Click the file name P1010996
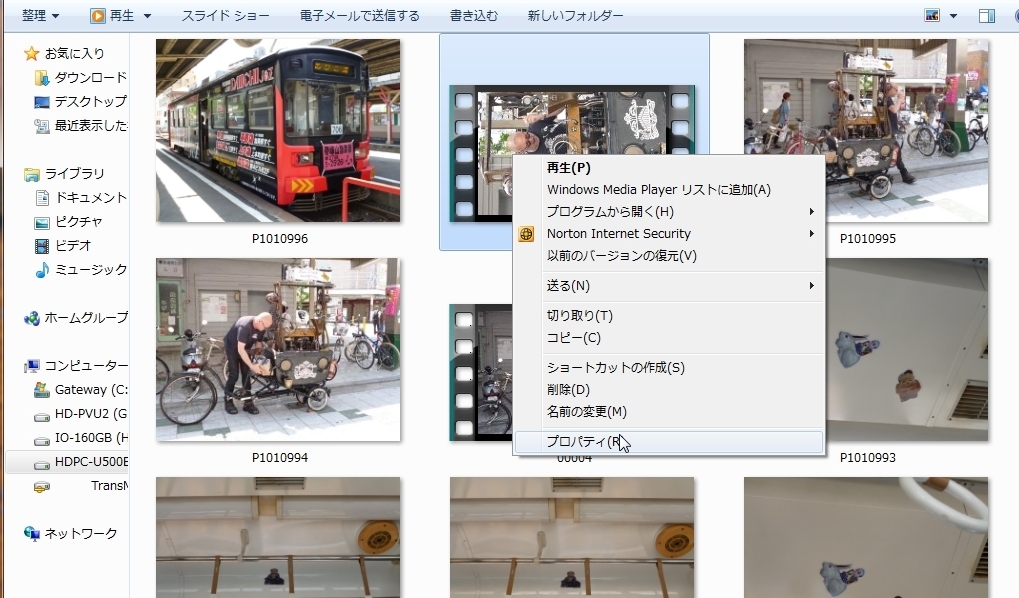The height and width of the screenshot is (598, 1019). pos(280,239)
